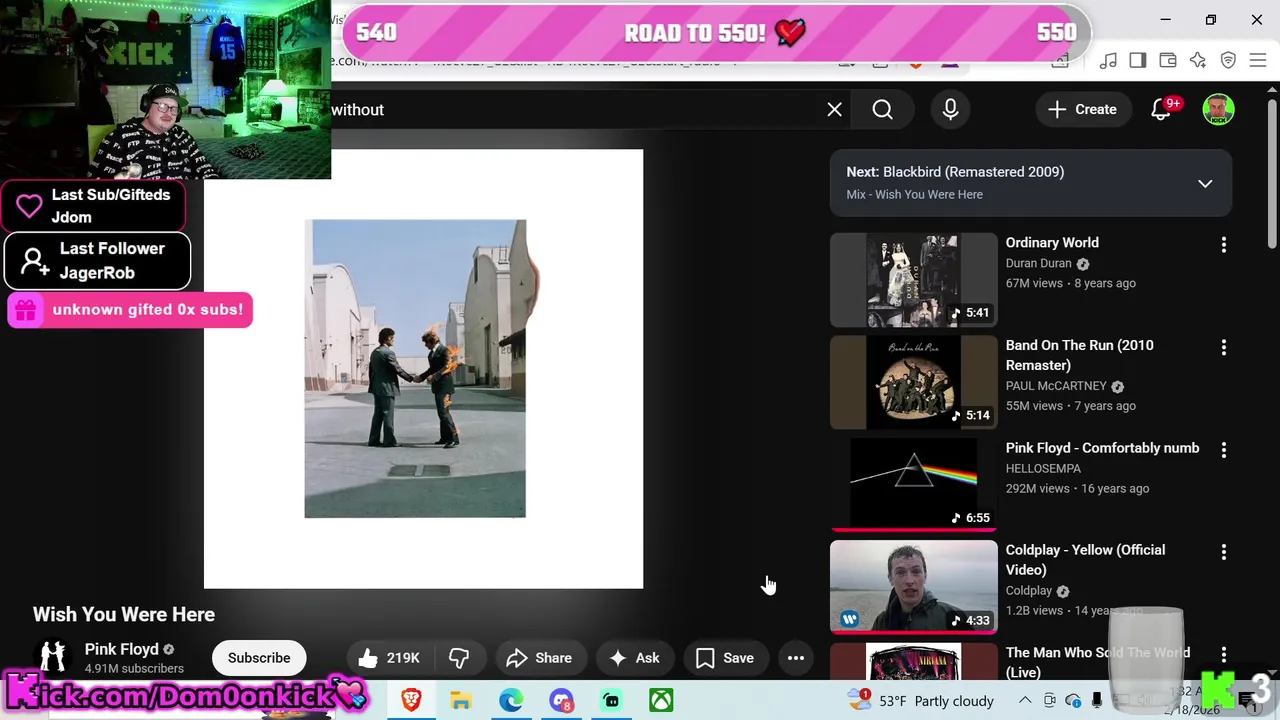Open Discord from the taskbar
Screen dimensions: 1280x720
click(561, 700)
